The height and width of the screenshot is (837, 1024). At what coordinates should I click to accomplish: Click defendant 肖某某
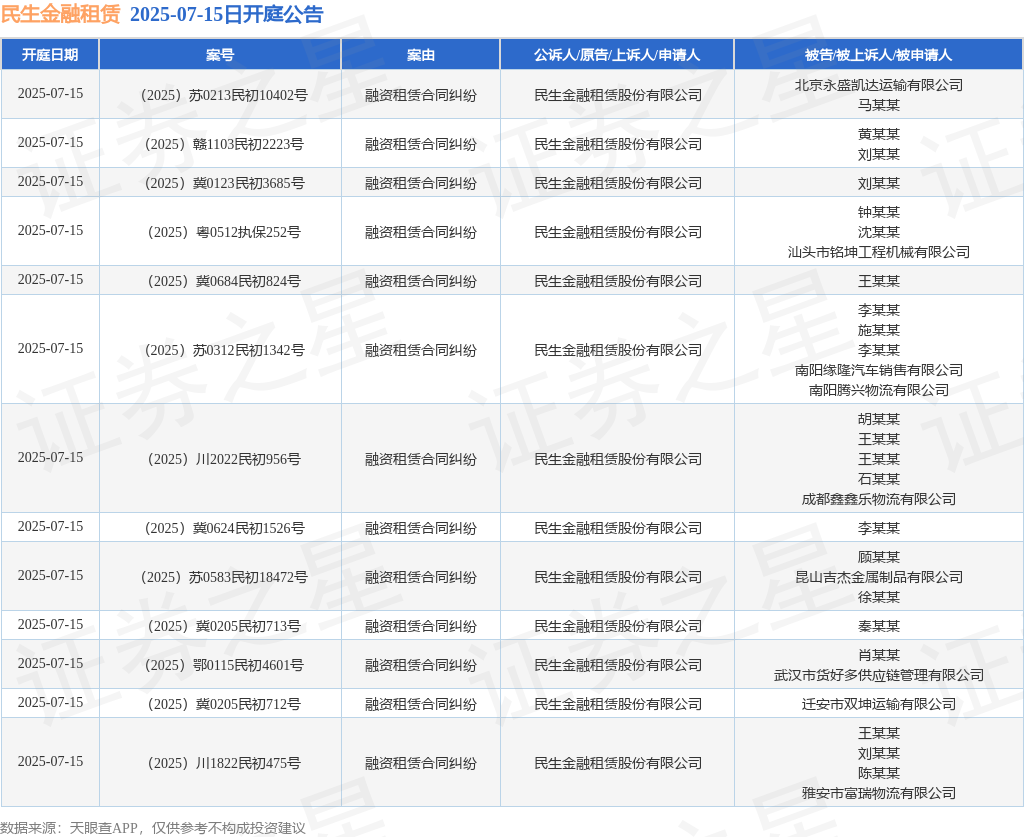[x=879, y=655]
